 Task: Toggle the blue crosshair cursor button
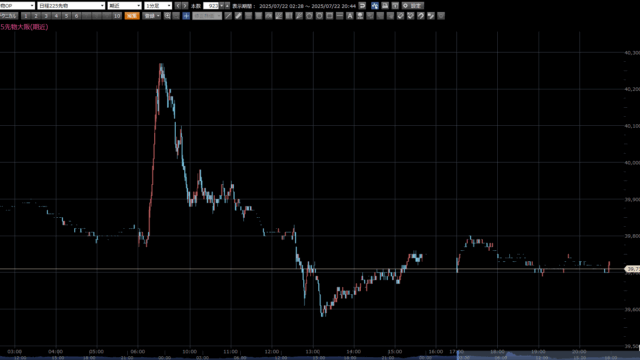pyautogui.click(x=186, y=16)
